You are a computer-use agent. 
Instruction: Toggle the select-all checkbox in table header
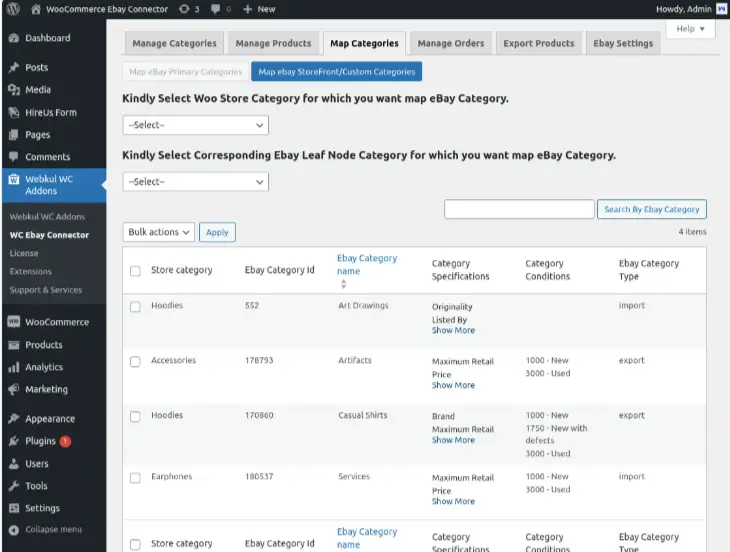135,270
